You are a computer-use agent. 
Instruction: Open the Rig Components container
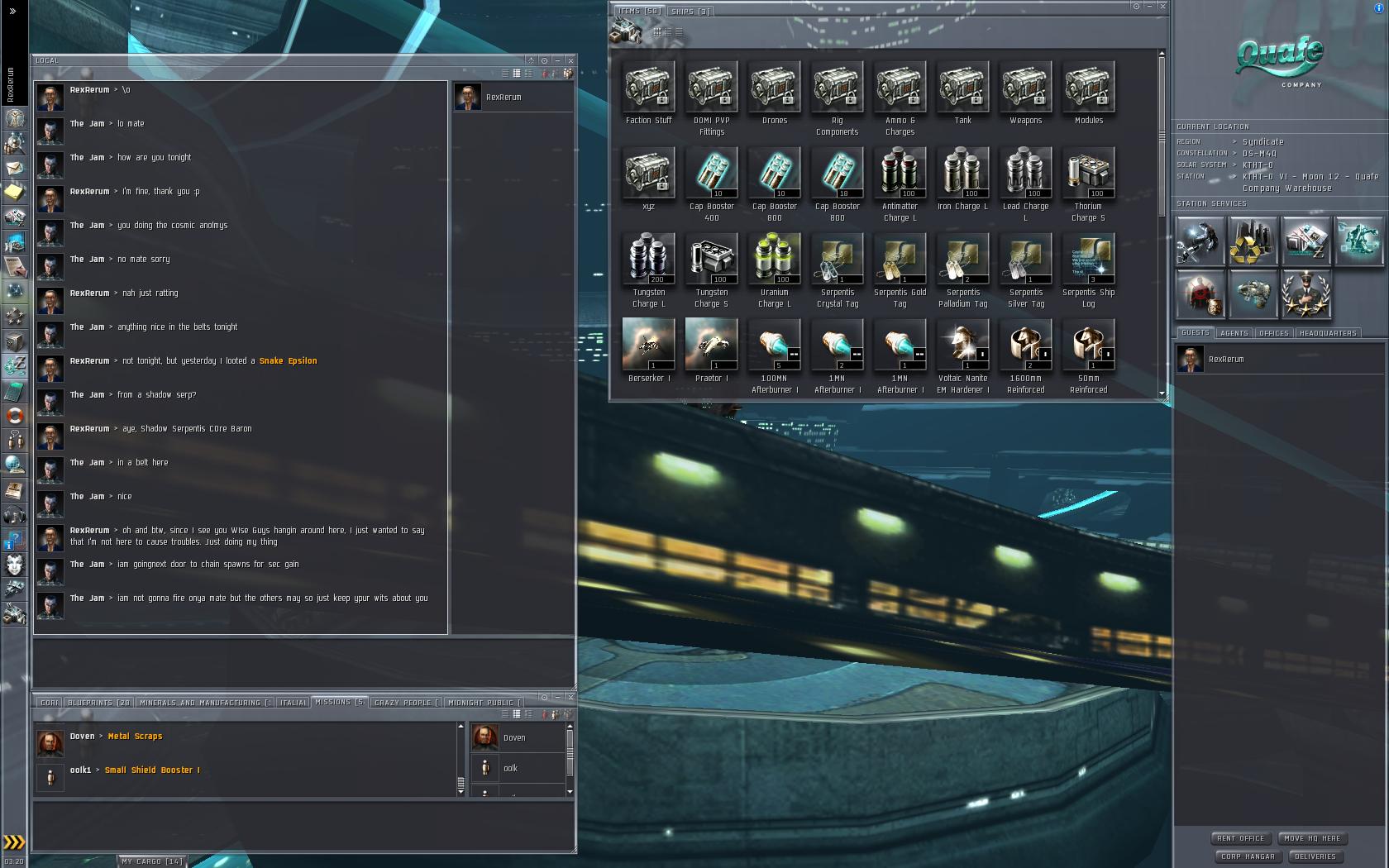(837, 98)
